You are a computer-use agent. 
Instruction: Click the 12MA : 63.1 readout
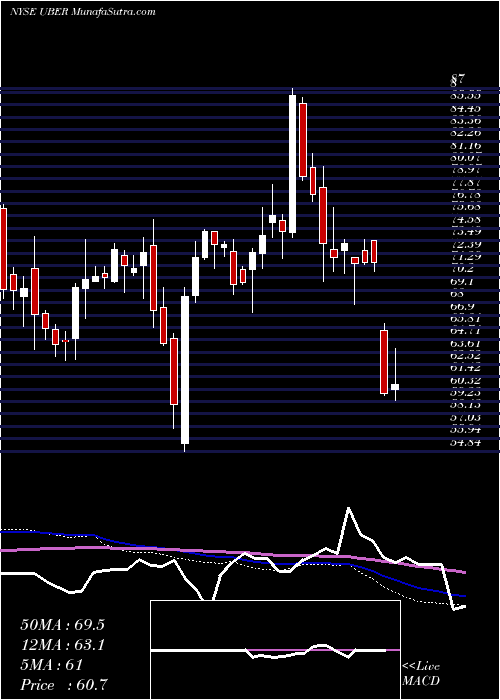tap(62, 645)
